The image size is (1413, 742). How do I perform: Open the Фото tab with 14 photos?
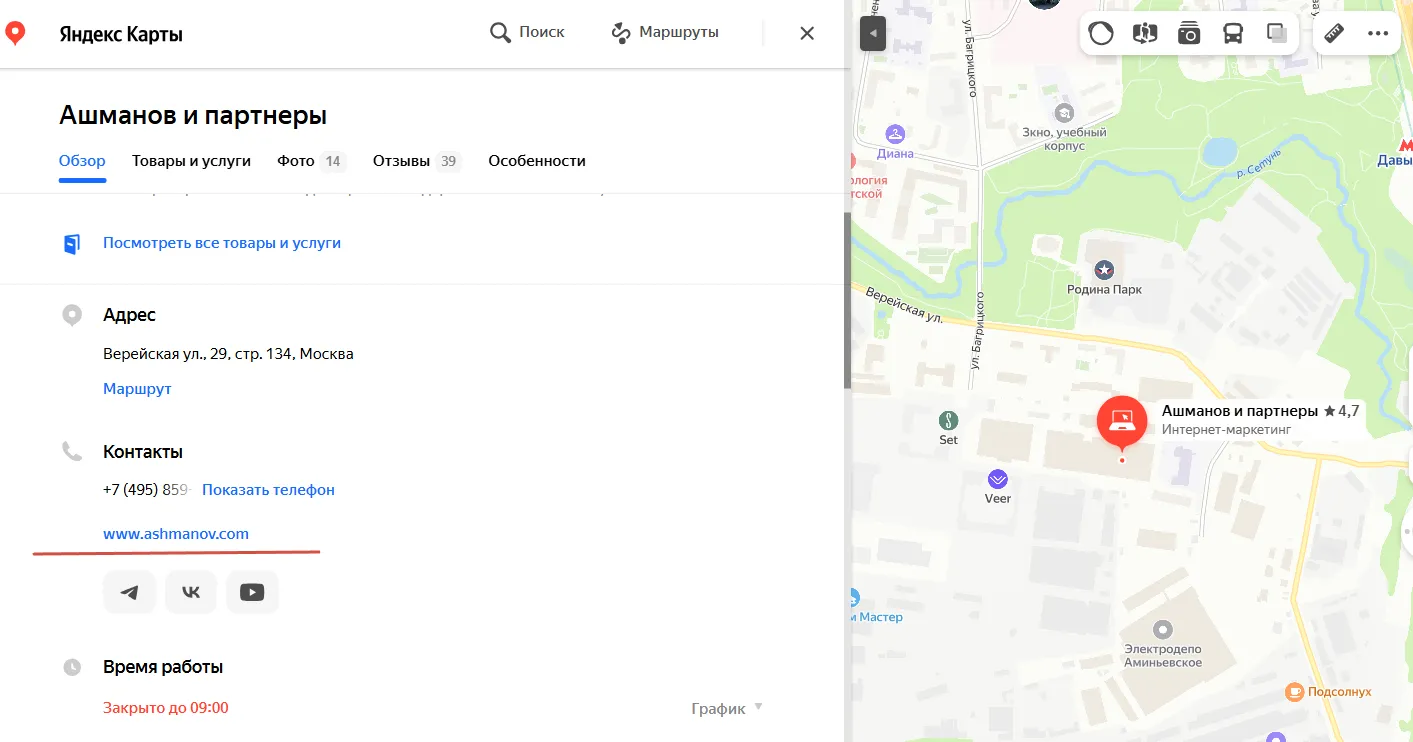pyautogui.click(x=311, y=161)
